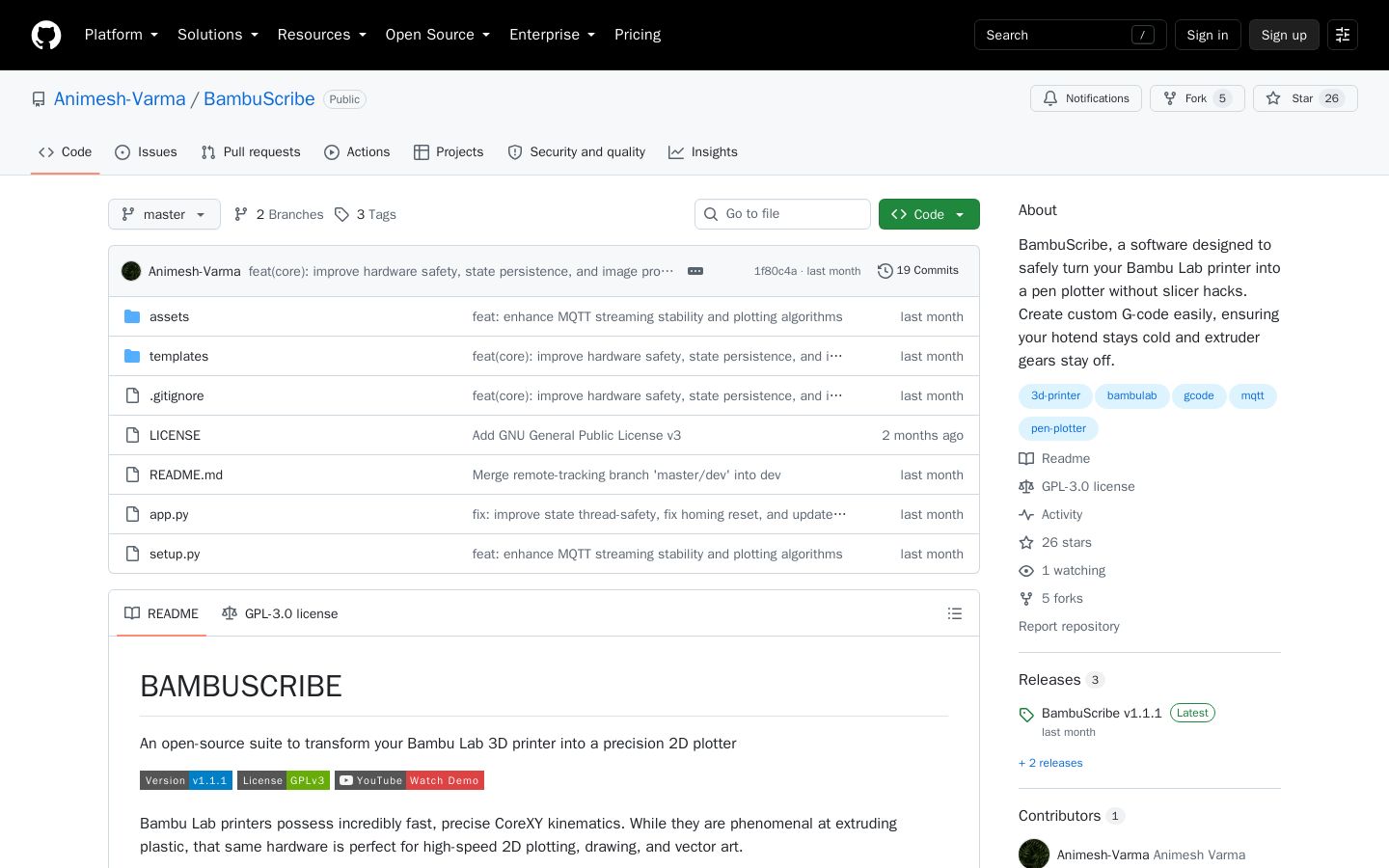Click the setup.py file icon

coord(132,554)
